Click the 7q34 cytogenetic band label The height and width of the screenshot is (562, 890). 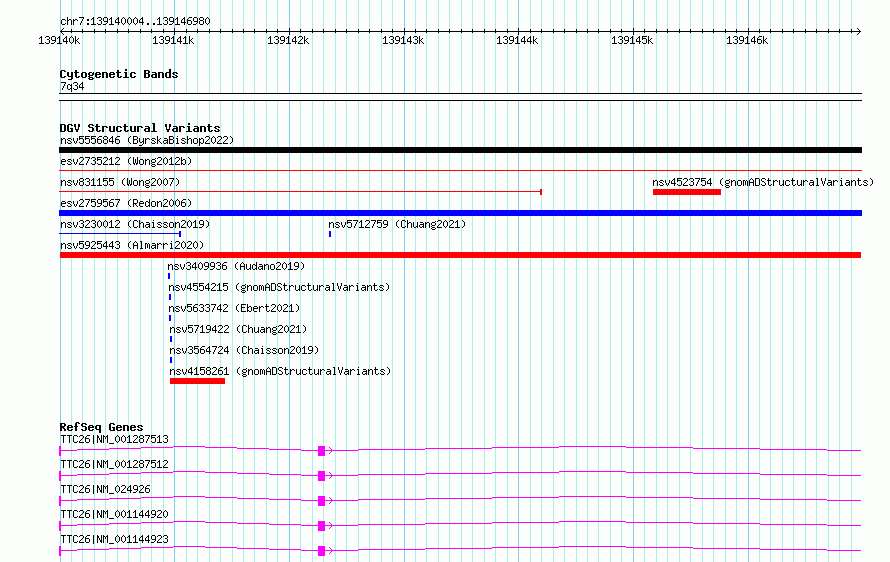(72, 86)
